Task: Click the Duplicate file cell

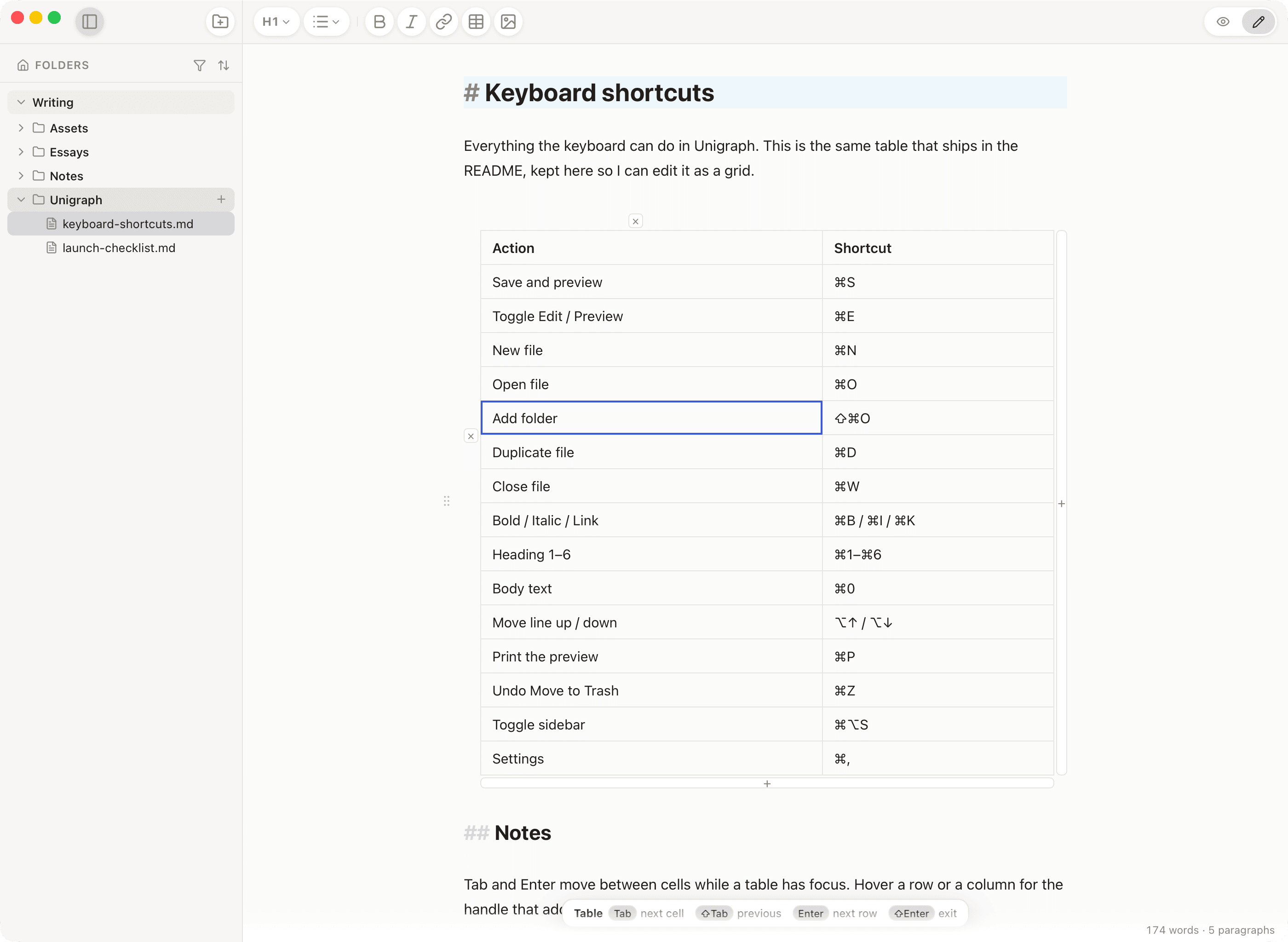Action: tap(652, 452)
